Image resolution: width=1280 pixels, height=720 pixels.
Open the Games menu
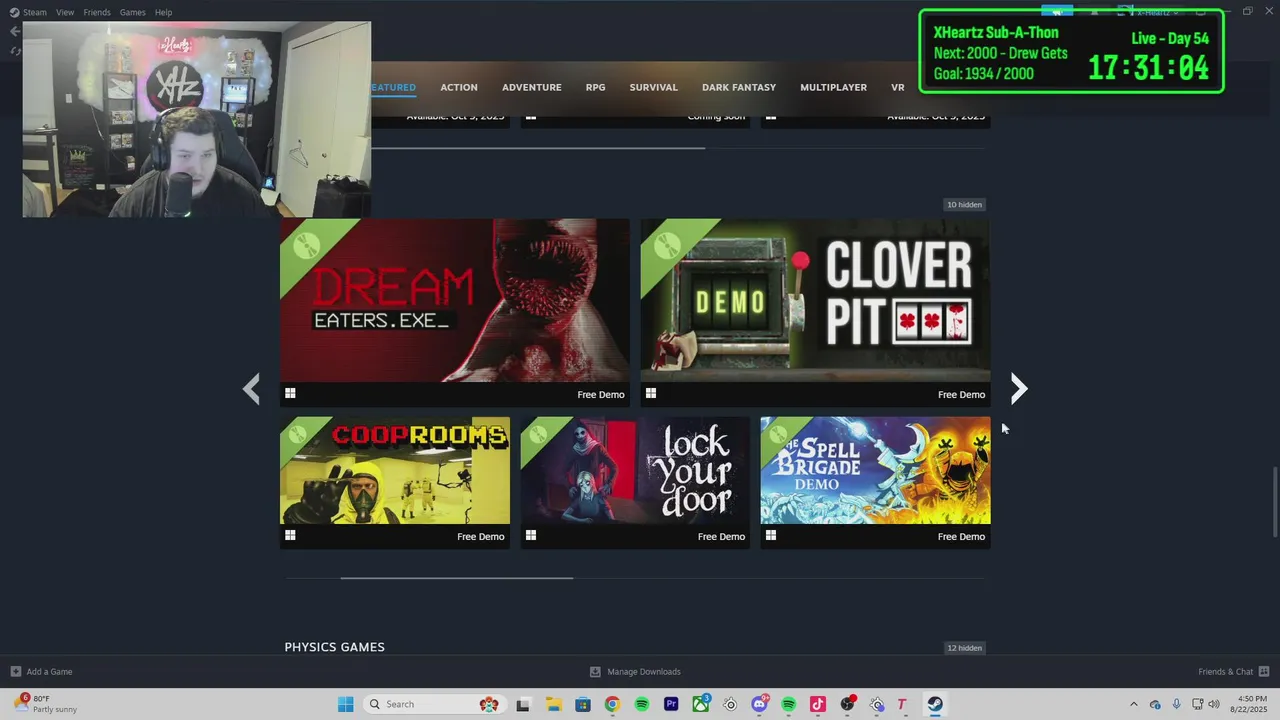[x=132, y=12]
